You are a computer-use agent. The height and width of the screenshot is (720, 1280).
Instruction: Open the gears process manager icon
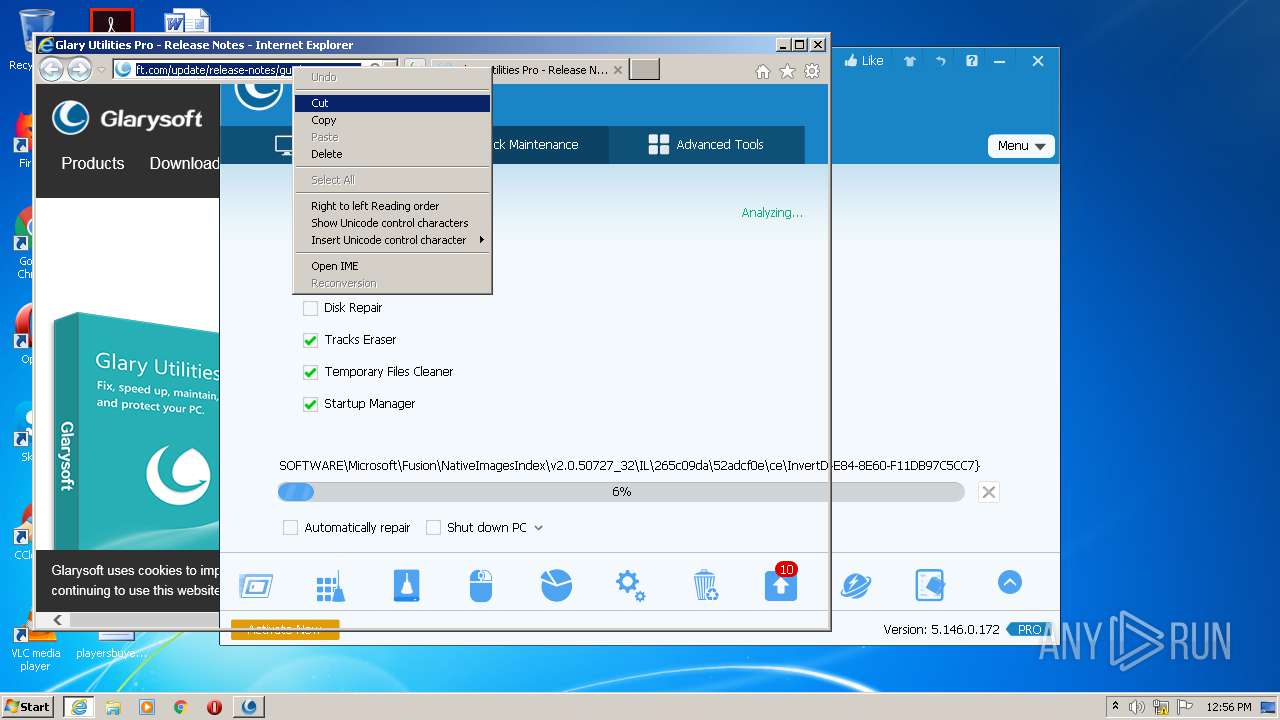[630, 586]
